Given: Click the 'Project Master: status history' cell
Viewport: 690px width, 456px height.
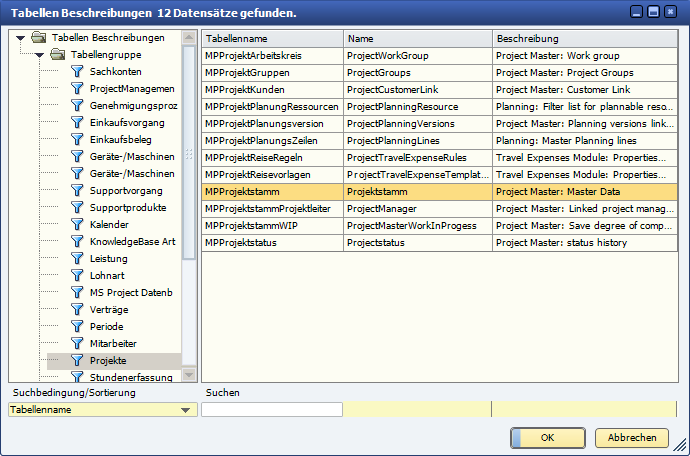Looking at the screenshot, I should (585, 243).
